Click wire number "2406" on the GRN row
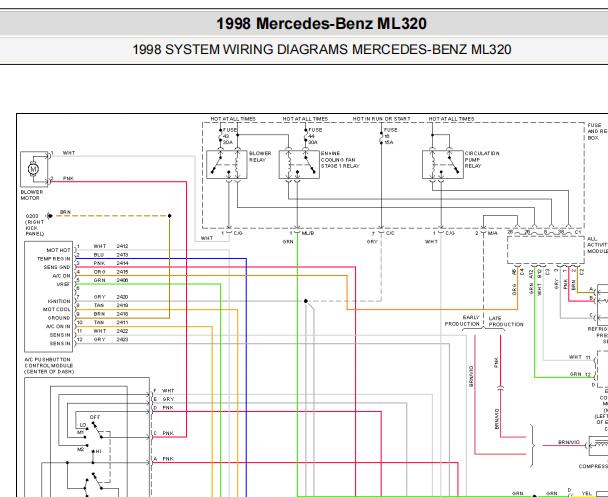Screen dimensions: 608x497 tap(122, 280)
